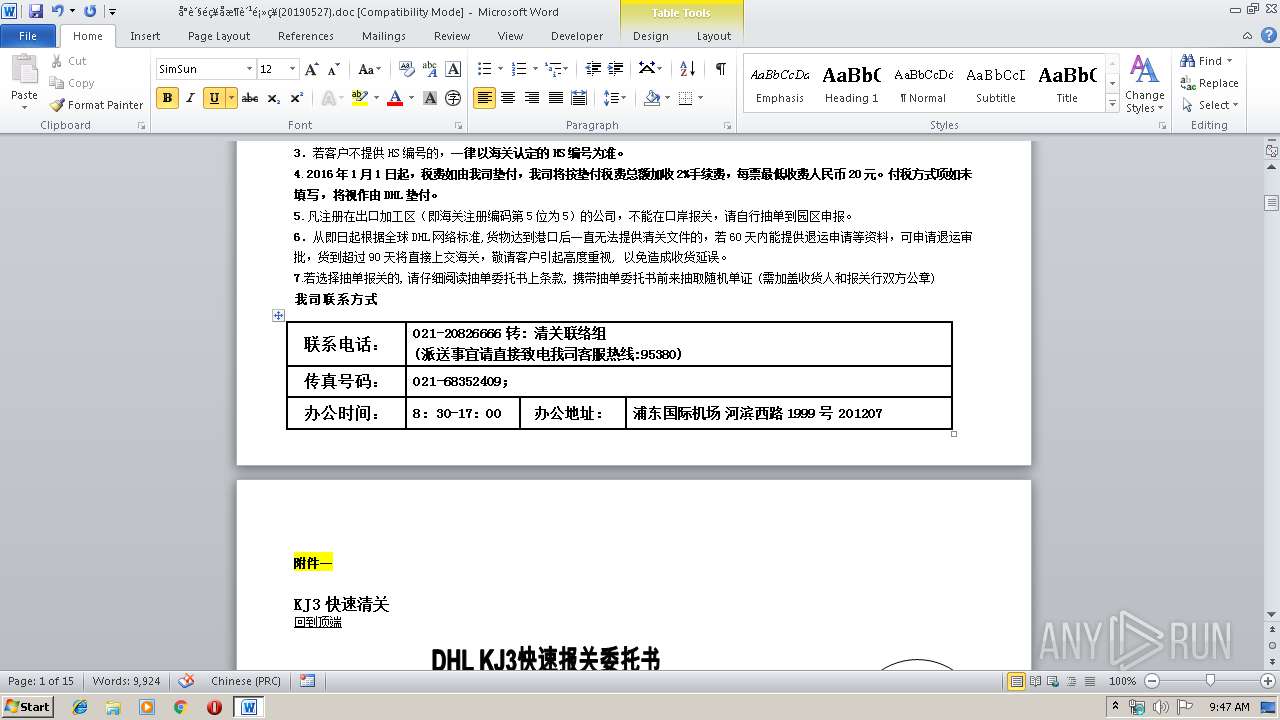
Task: Click Justify alignment icon
Action: coord(555,98)
